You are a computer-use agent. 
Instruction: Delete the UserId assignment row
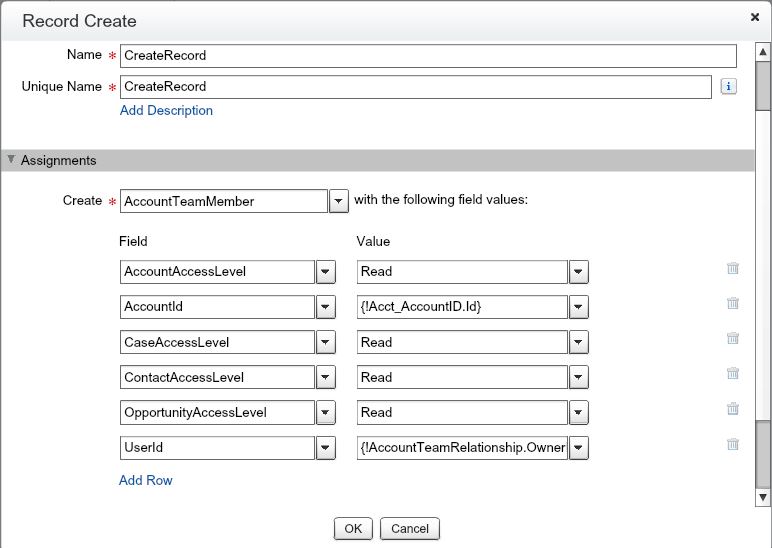coord(733,444)
